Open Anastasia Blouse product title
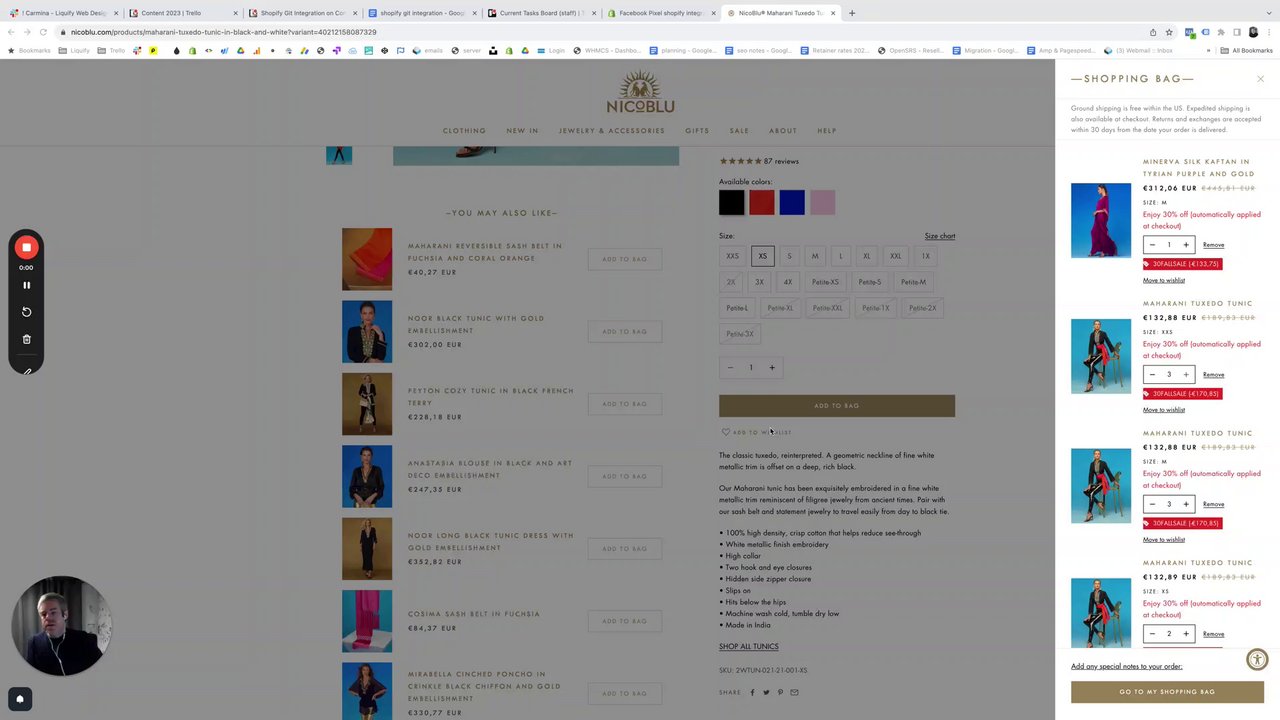This screenshot has width=1280, height=720. [490, 469]
